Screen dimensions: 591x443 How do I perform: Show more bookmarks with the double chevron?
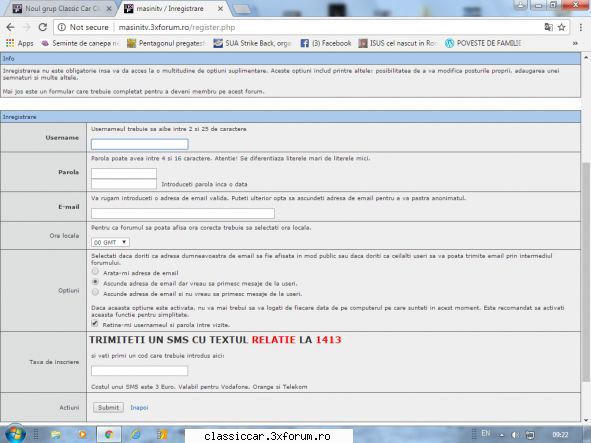tap(575, 43)
